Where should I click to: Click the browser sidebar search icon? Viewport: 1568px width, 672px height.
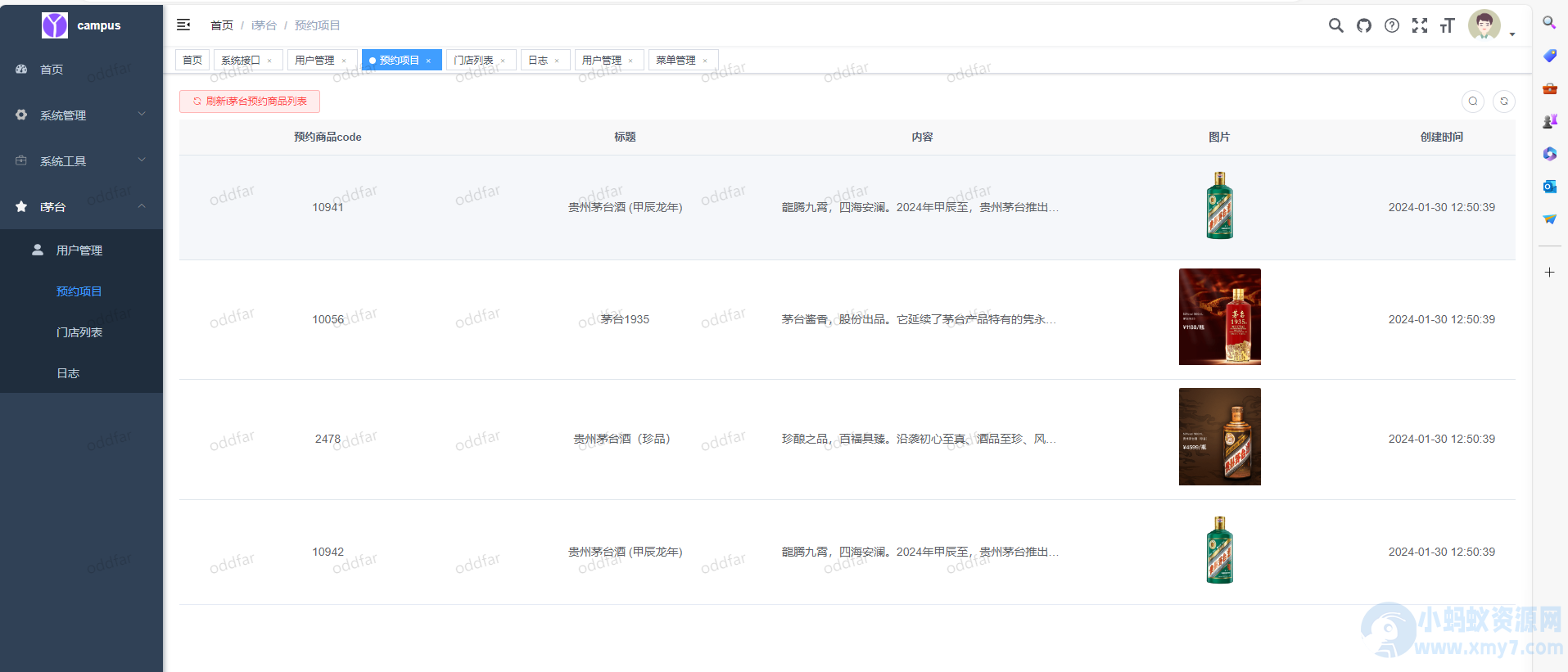(1549, 23)
